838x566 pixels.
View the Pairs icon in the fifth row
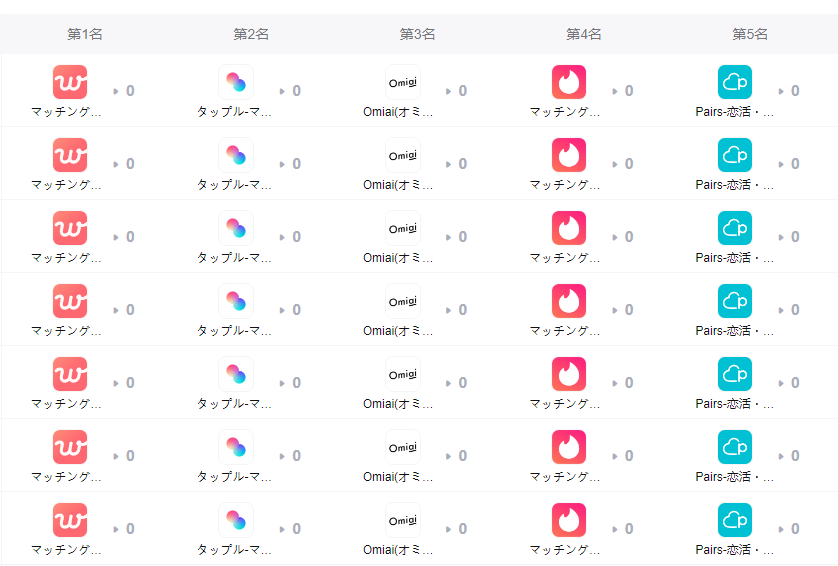pos(735,374)
